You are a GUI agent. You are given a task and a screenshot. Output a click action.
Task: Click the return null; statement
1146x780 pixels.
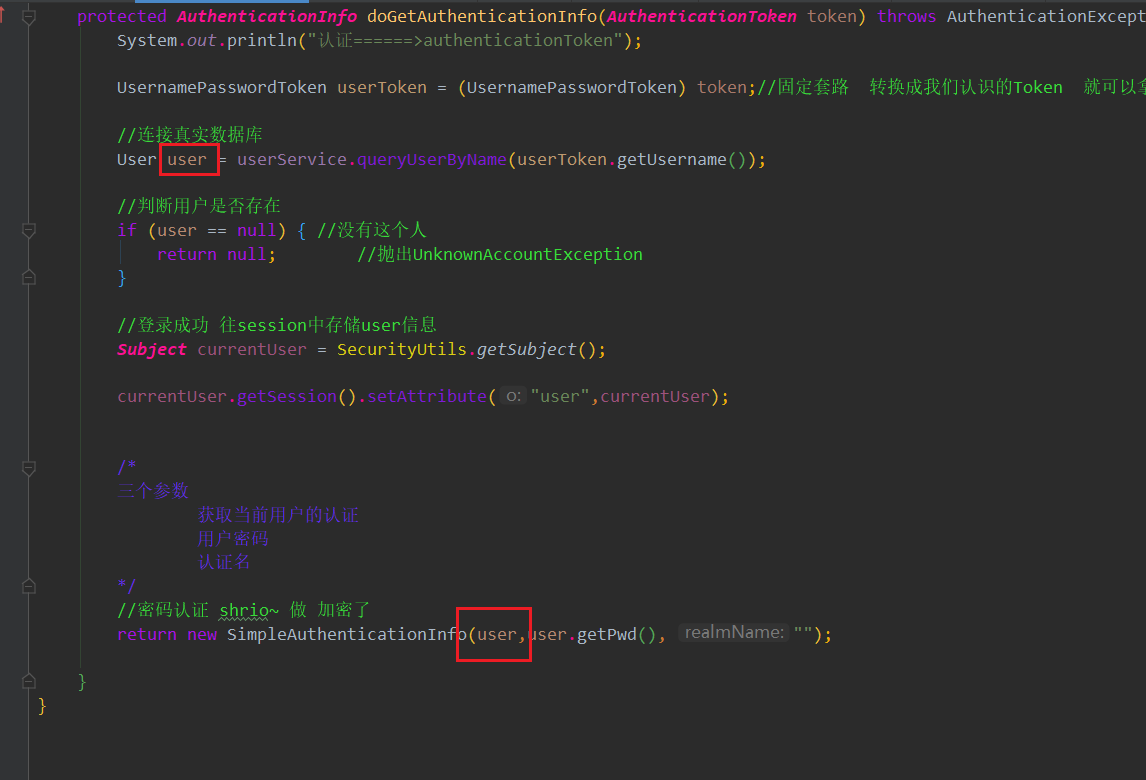pos(216,254)
